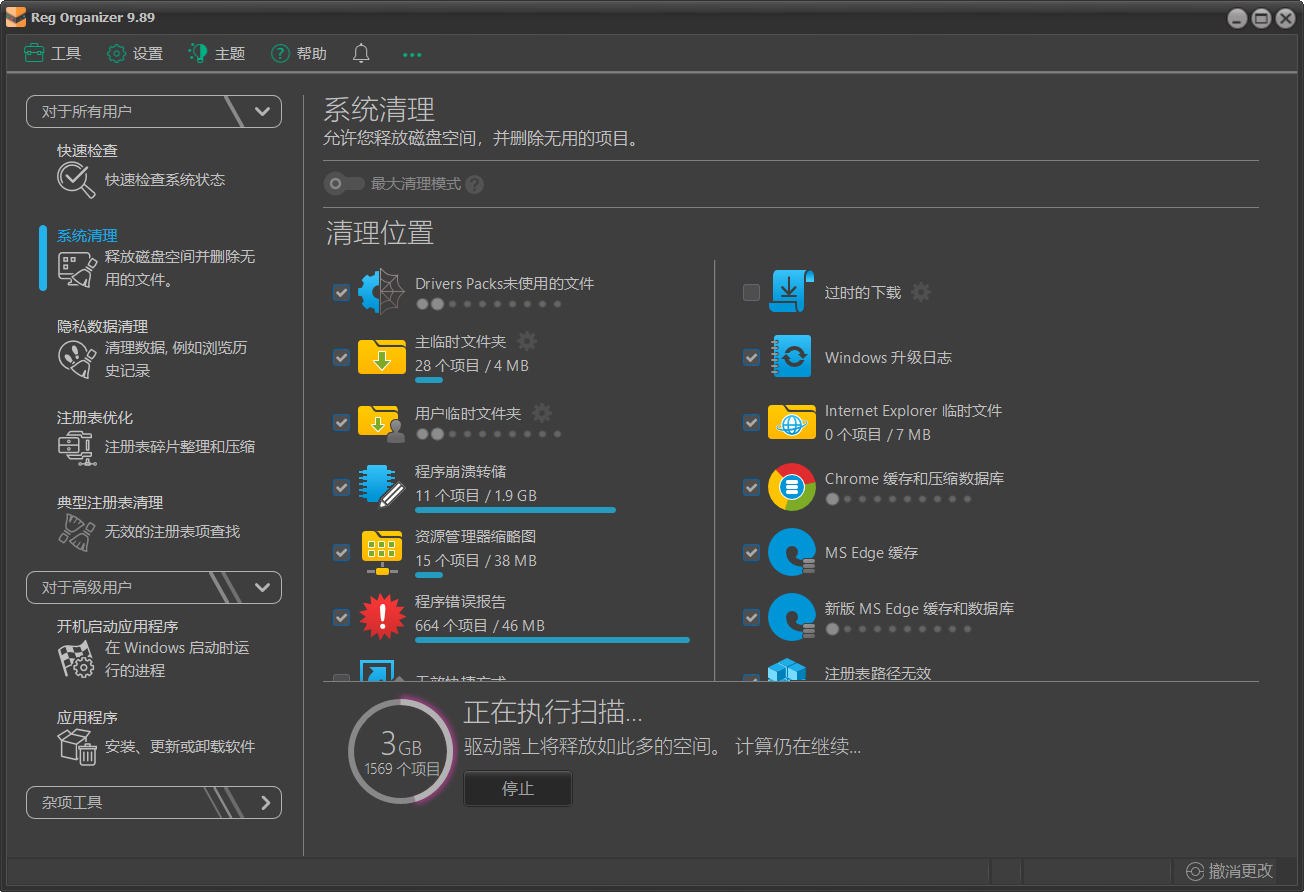
Task: Open the 设置 menu
Action: [x=135, y=54]
